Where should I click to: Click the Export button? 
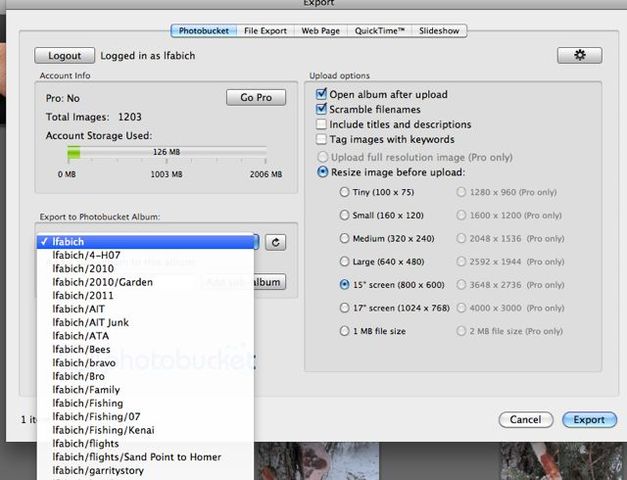(x=589, y=420)
